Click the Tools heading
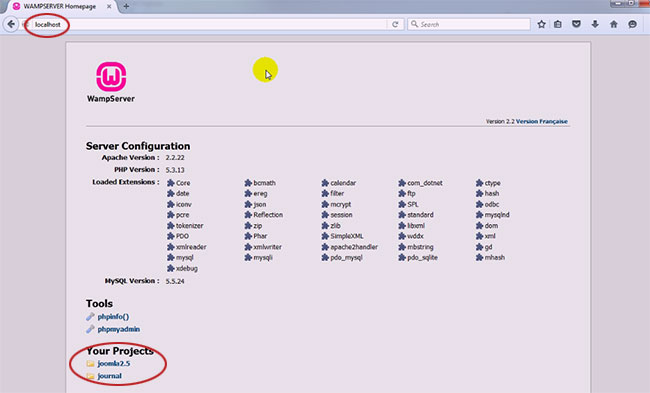The width and height of the screenshot is (650, 393). click(99, 303)
